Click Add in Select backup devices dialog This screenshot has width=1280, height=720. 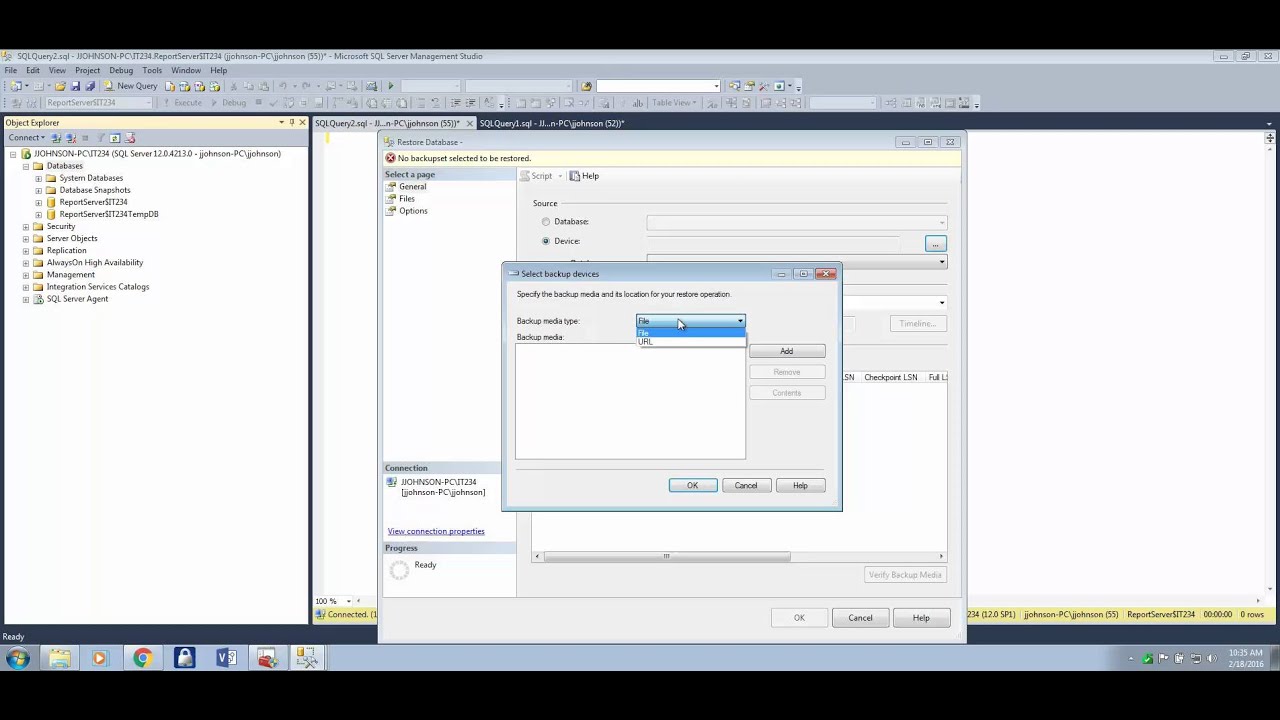point(787,351)
